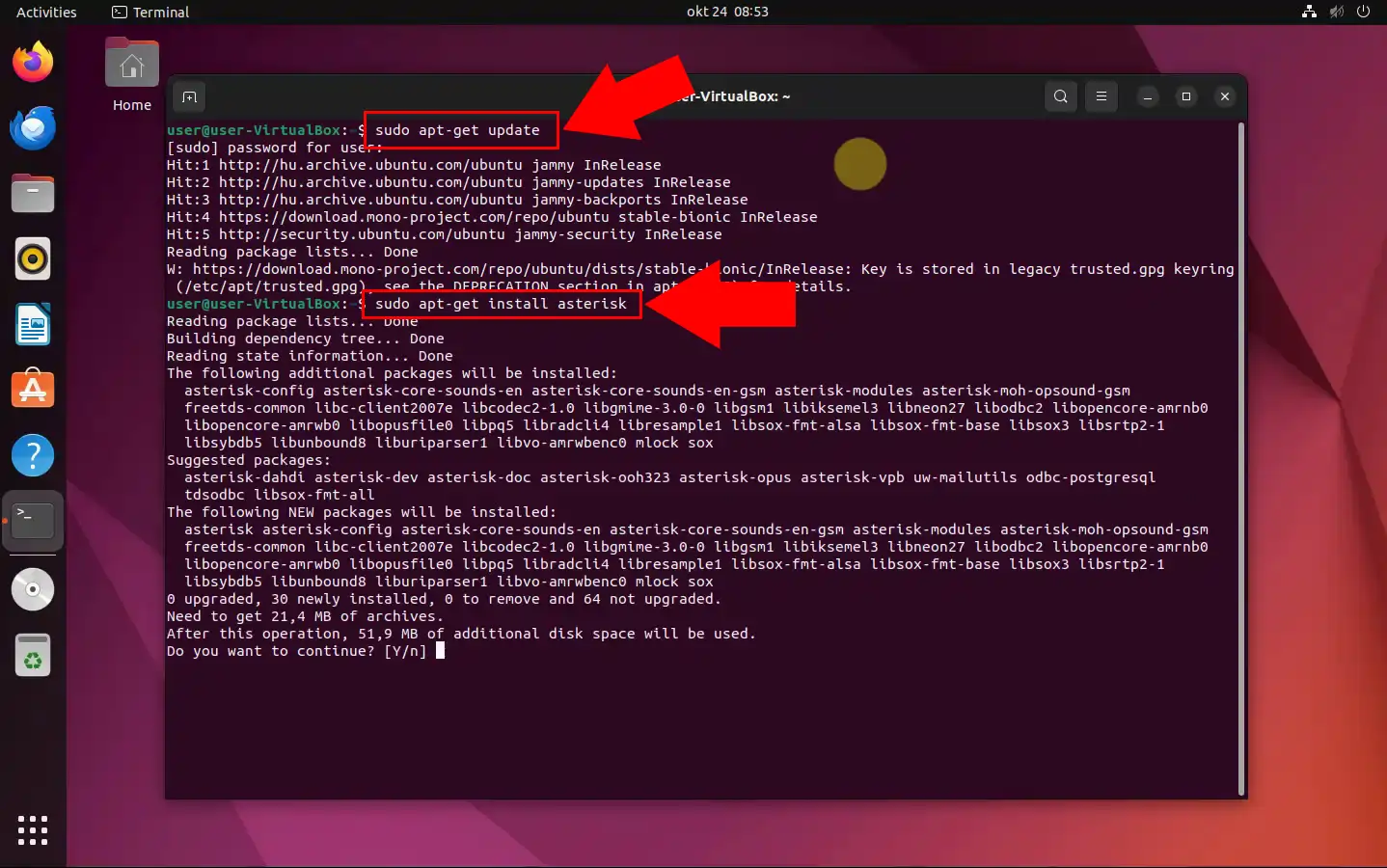
Task: Open the terminal hamburger menu
Action: coord(1101,96)
